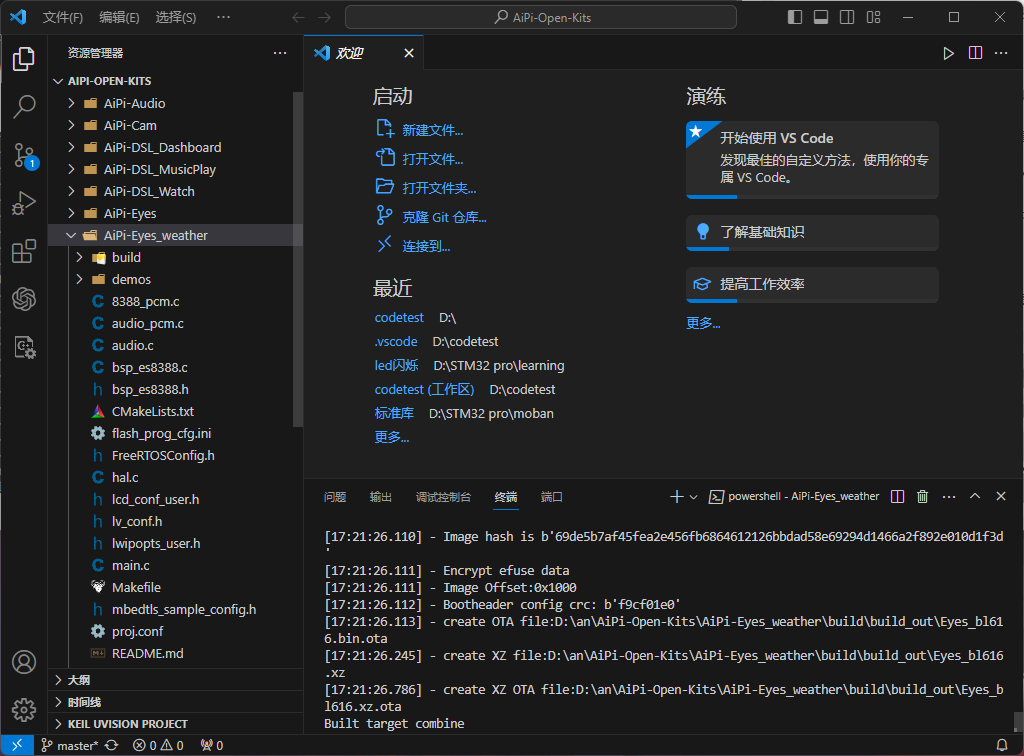The height and width of the screenshot is (756, 1024).
Task: Switch to the 端口 panel tab
Action: [552, 497]
